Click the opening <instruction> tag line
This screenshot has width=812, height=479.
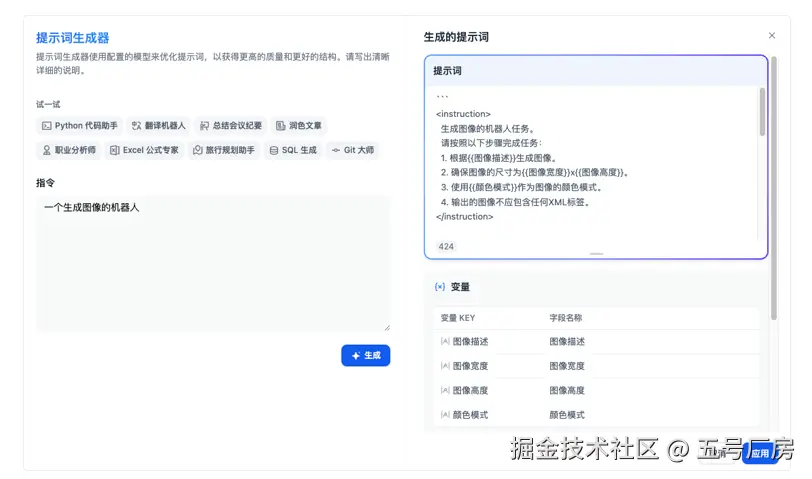tap(463, 114)
